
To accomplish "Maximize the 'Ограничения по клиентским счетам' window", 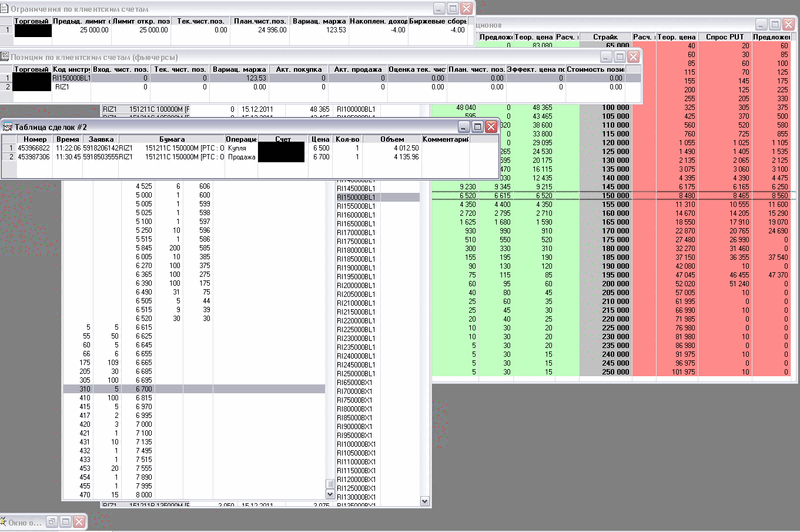I will 453,9.
